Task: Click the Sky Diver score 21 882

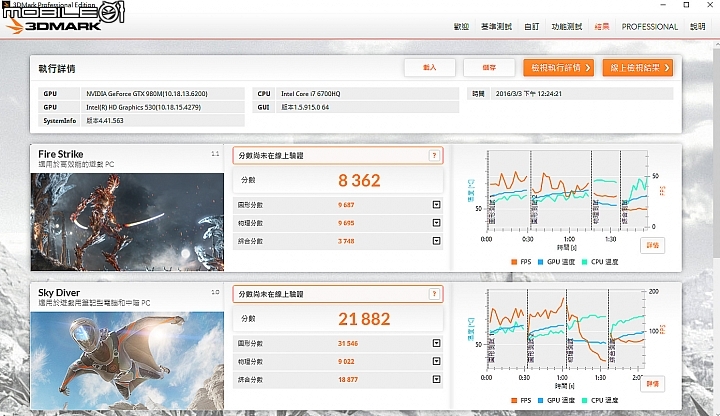Action: coord(364,319)
